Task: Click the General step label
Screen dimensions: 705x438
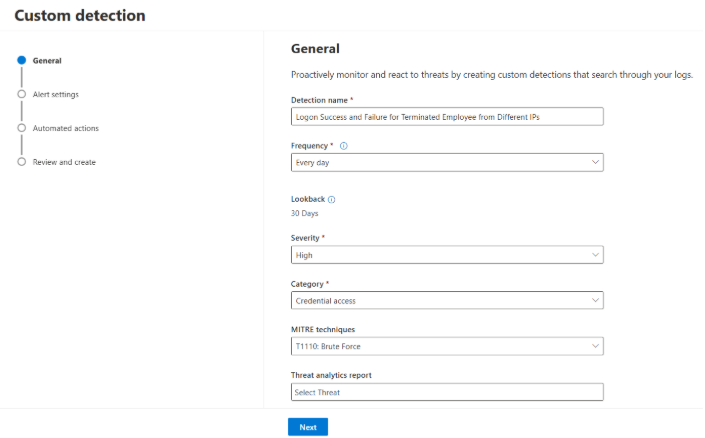Action: point(47,61)
